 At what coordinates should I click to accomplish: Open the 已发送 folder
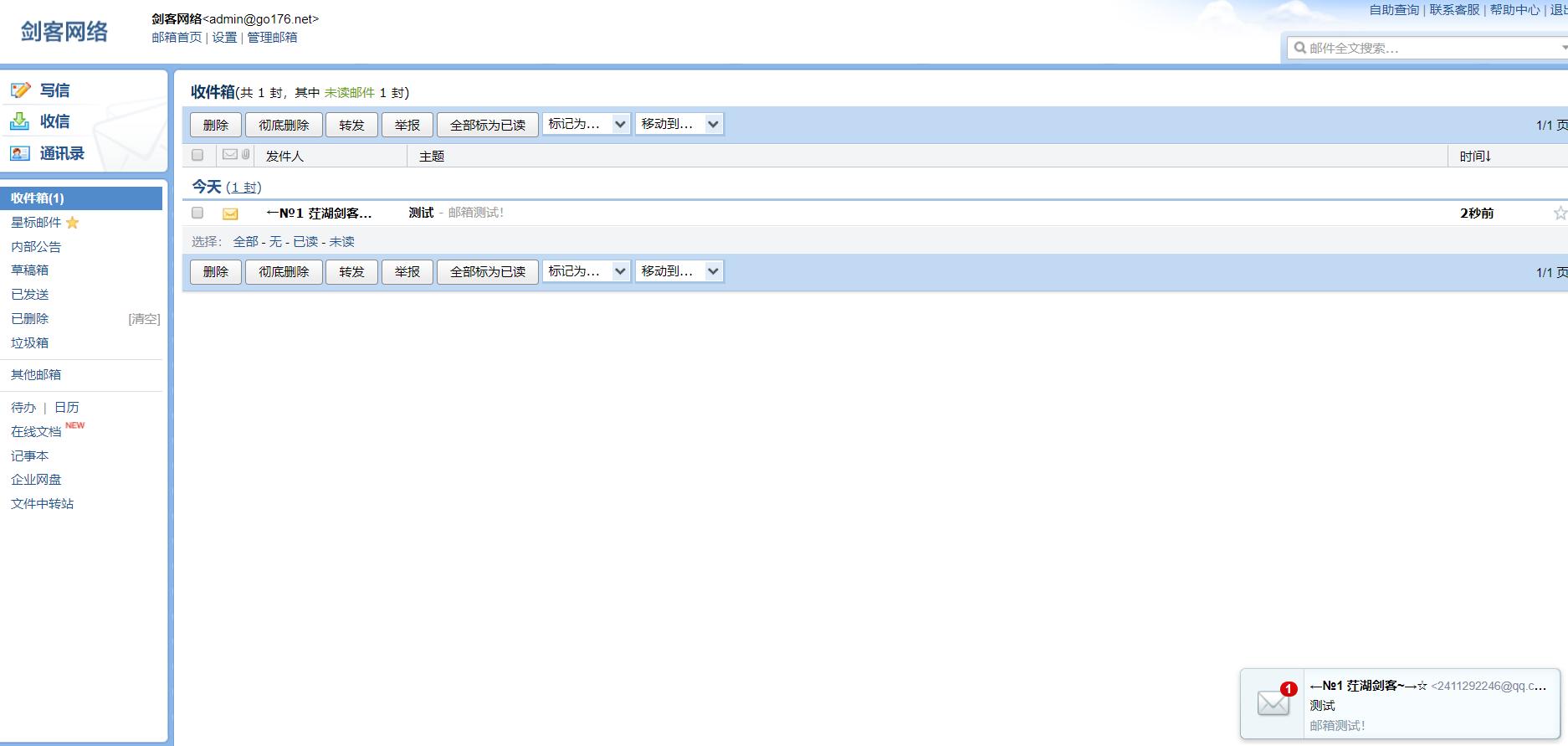(x=29, y=295)
